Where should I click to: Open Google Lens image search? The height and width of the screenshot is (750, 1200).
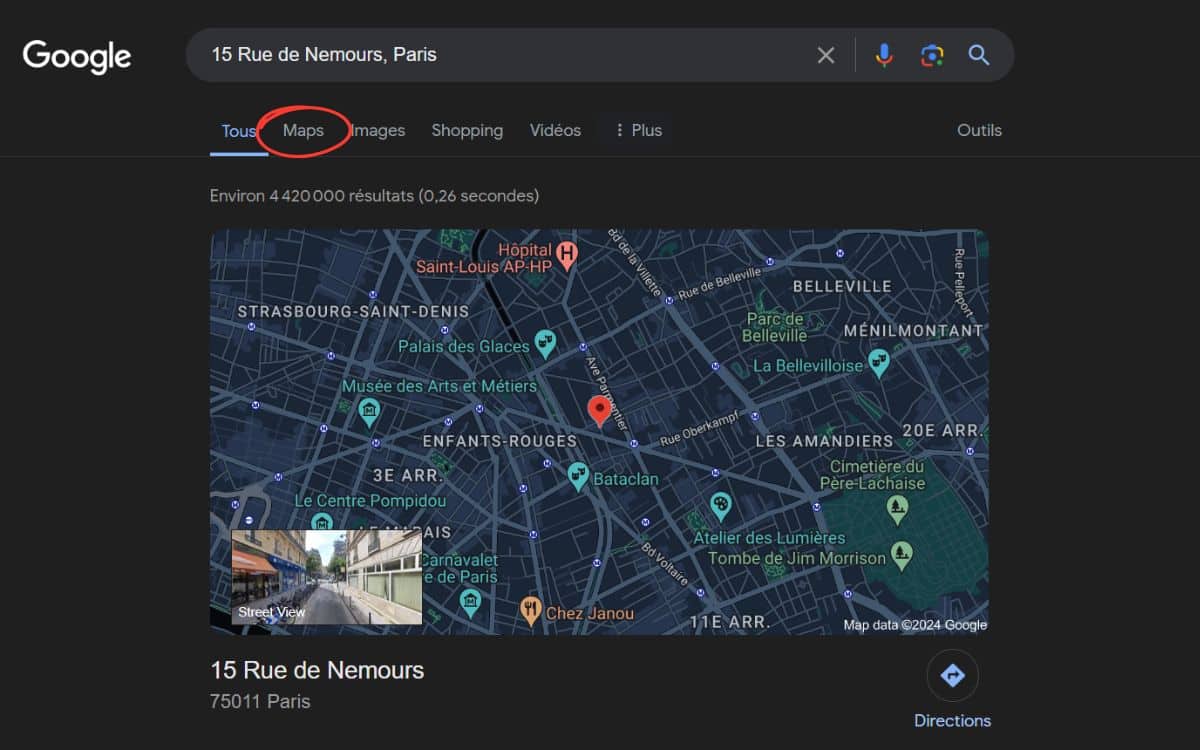(x=932, y=55)
